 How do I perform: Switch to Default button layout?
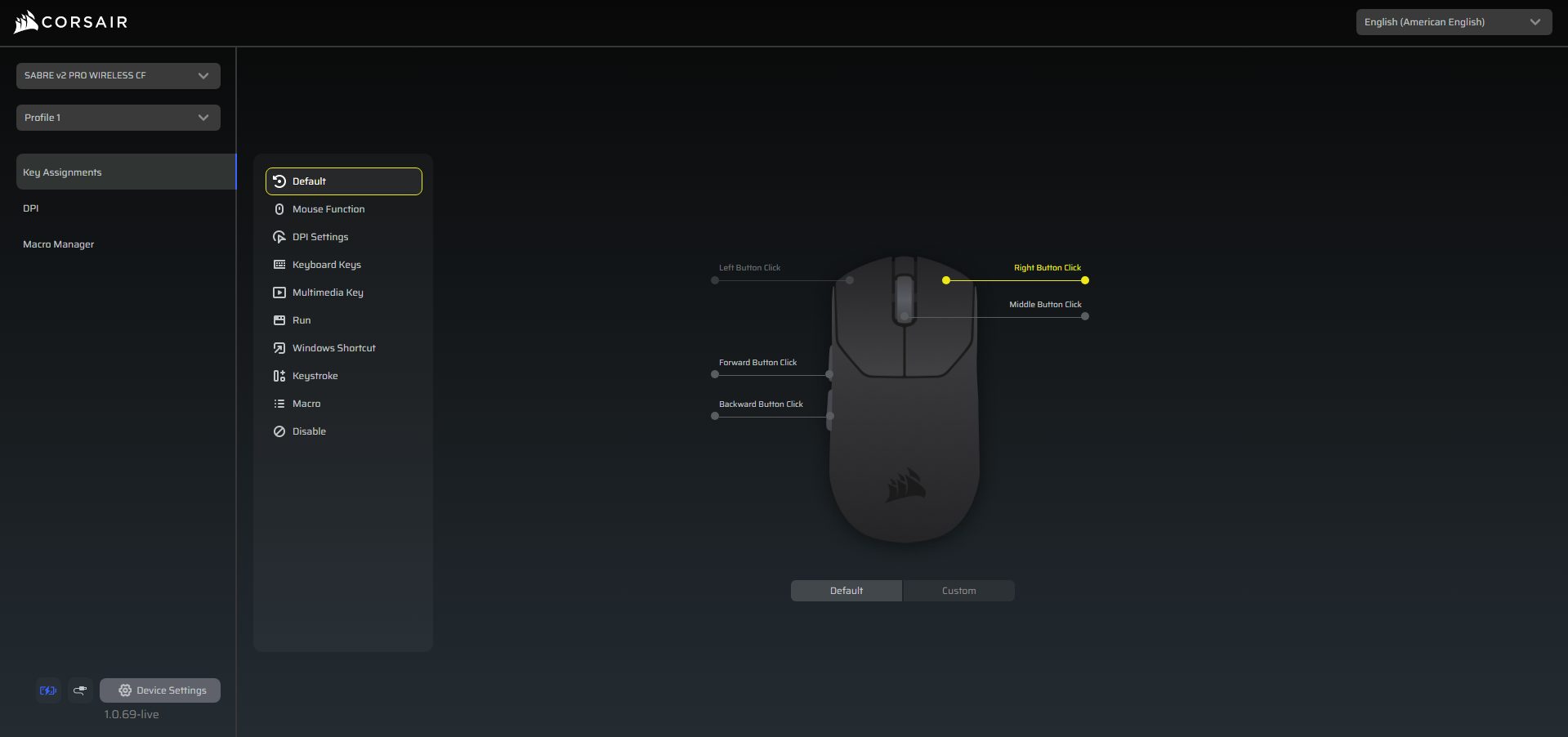[847, 591]
